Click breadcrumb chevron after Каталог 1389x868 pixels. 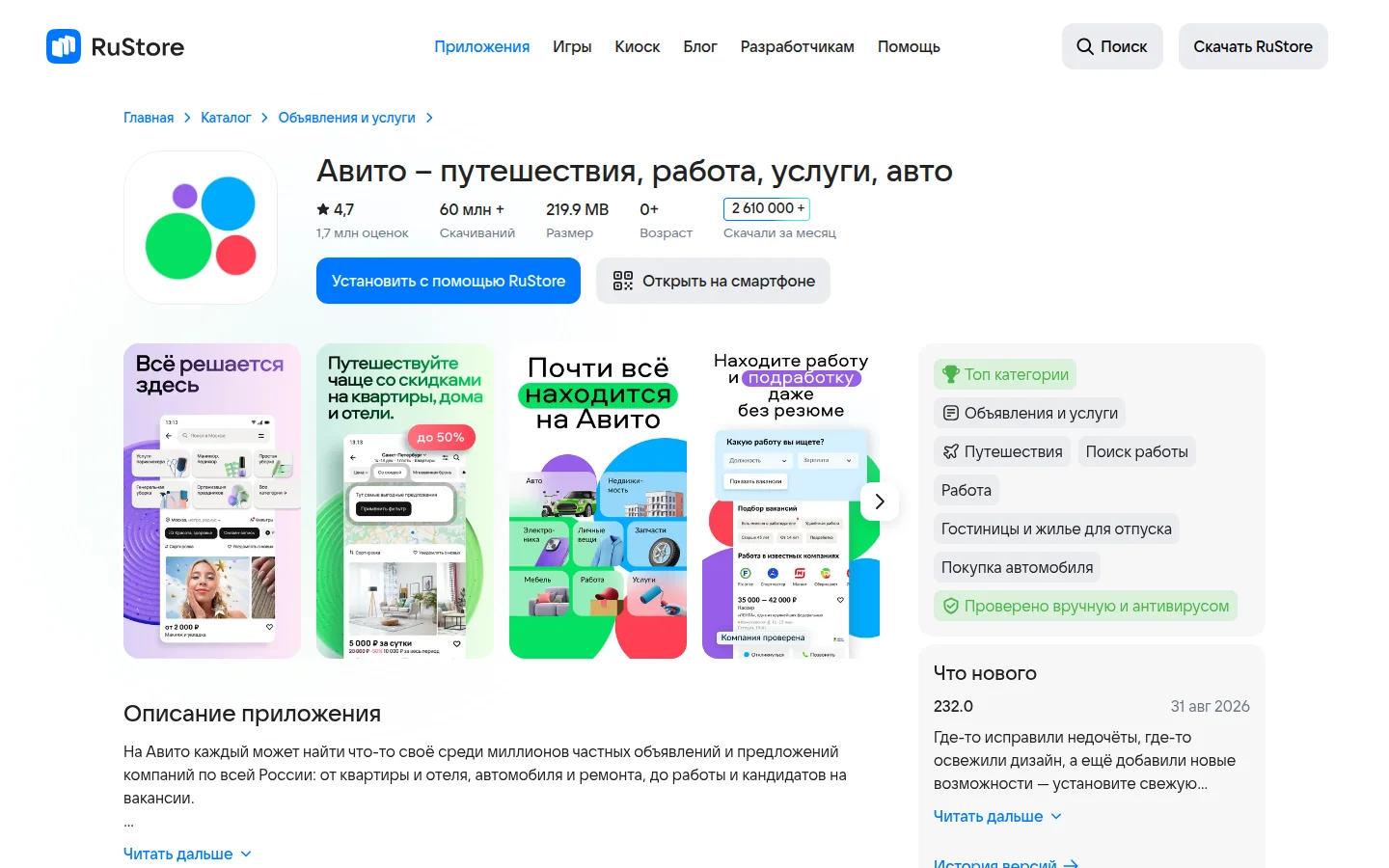[264, 118]
